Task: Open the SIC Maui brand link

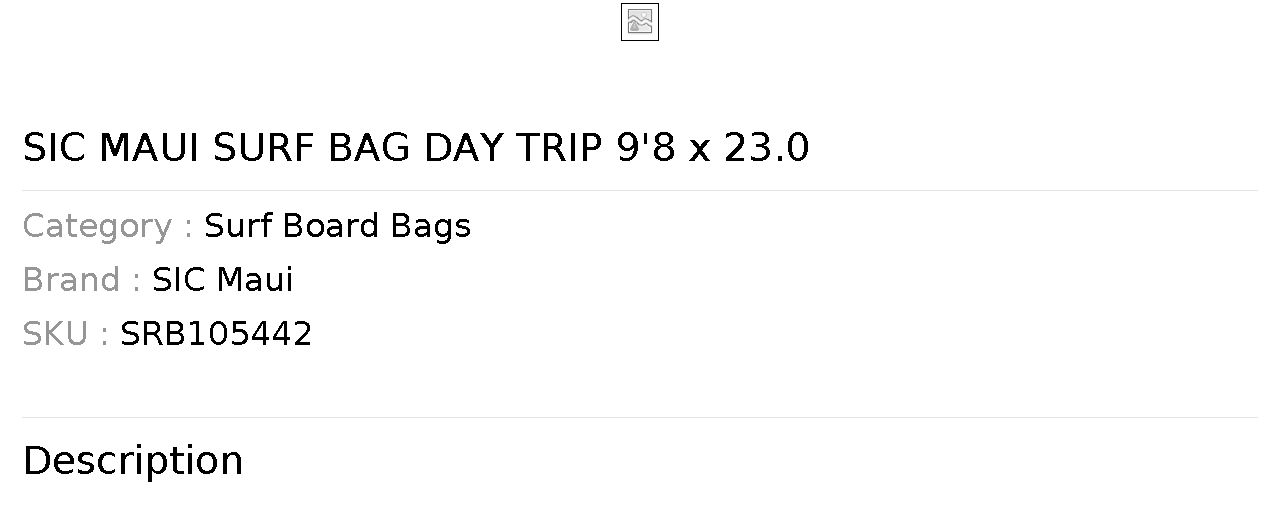Action: 222,280
